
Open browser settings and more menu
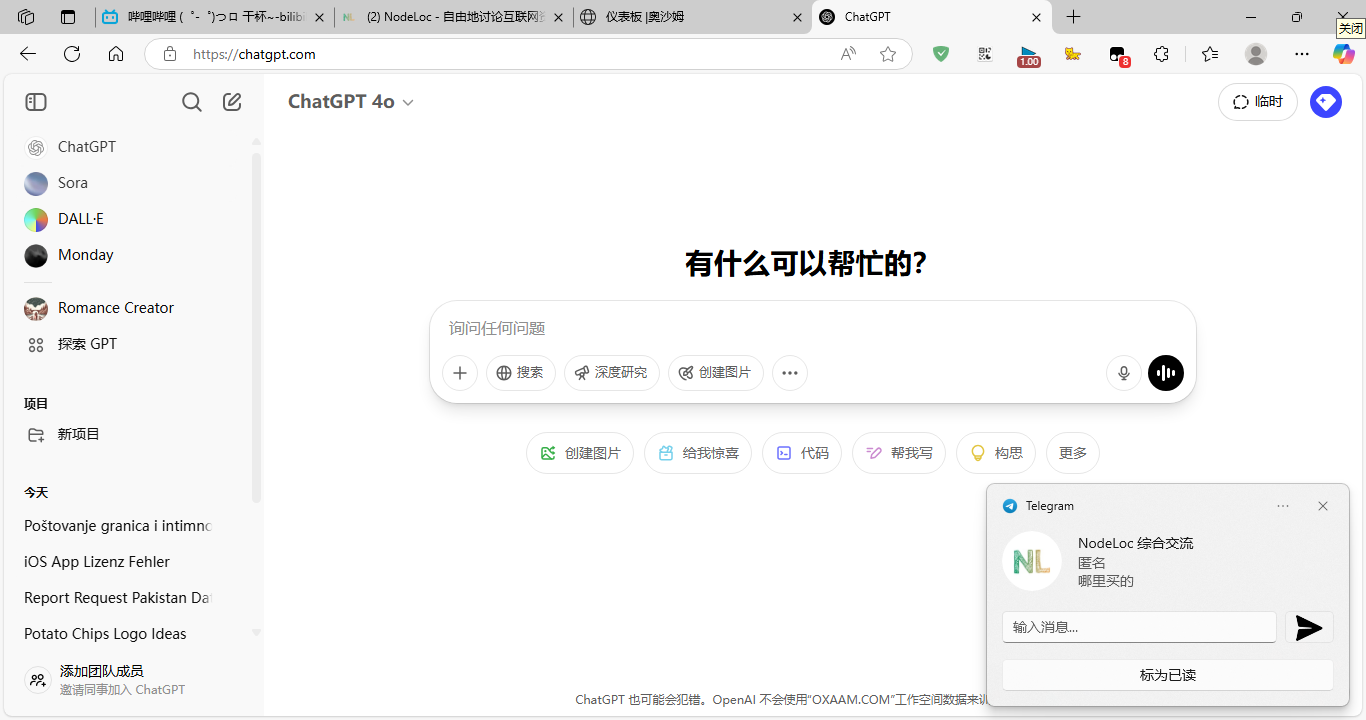(1301, 54)
